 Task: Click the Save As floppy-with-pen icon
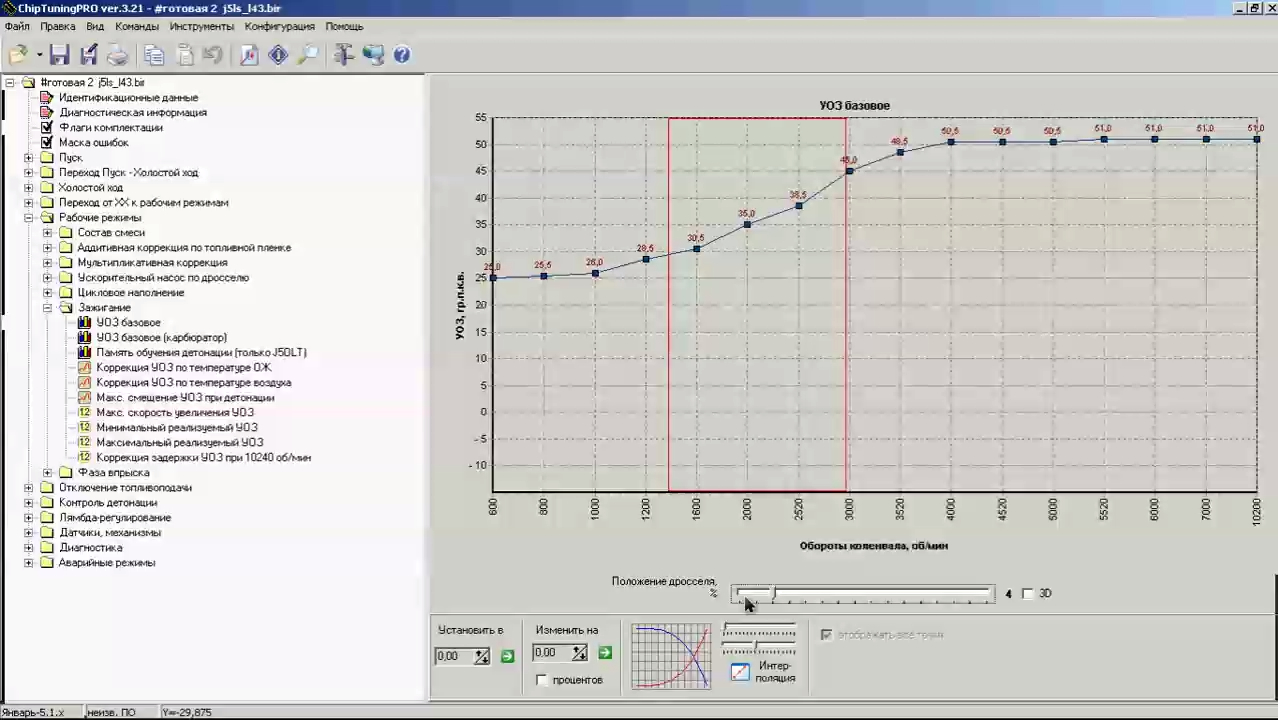click(89, 55)
